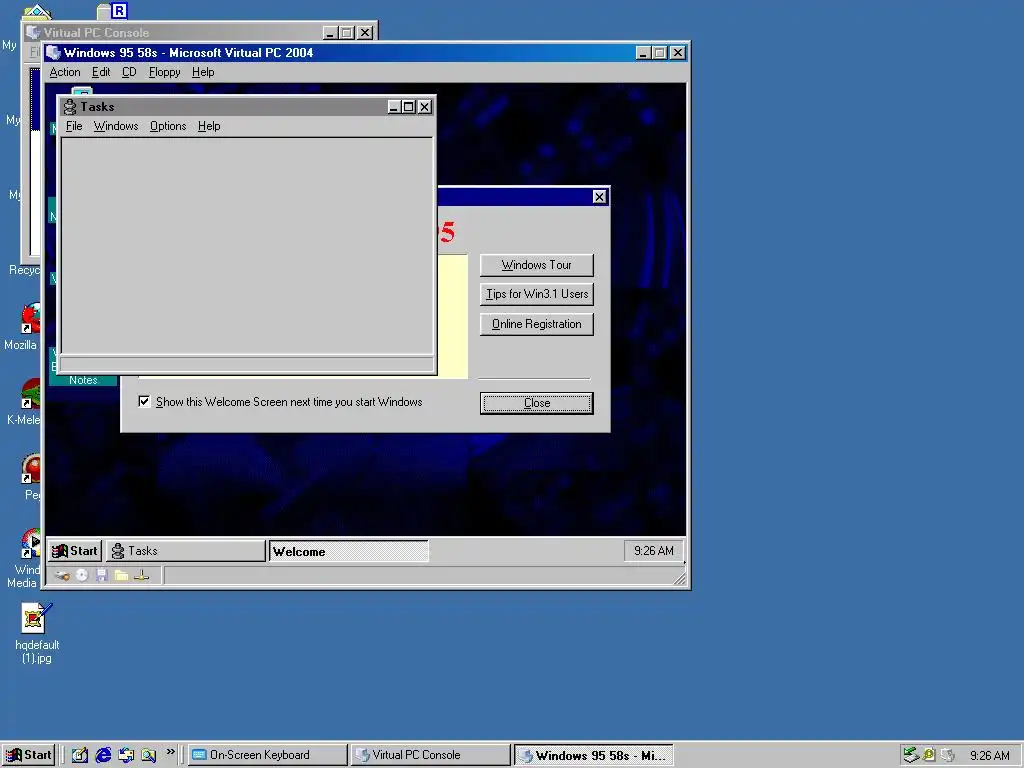Launch Internet Explorer from Quick Launch
Viewport: 1024px width, 768px height.
pos(103,755)
